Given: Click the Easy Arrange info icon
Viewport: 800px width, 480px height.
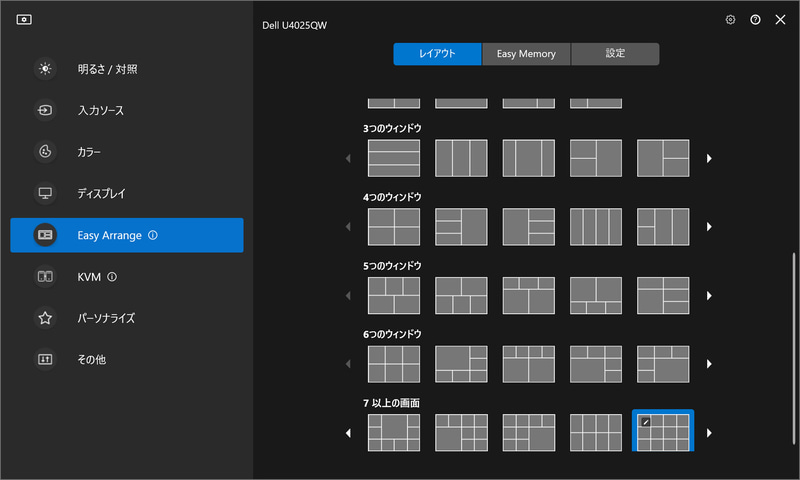Looking at the screenshot, I should [x=153, y=235].
